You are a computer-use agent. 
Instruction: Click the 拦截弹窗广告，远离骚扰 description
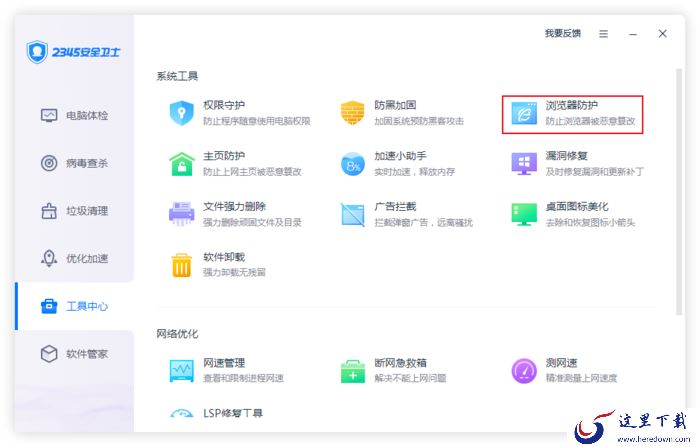coord(423,222)
